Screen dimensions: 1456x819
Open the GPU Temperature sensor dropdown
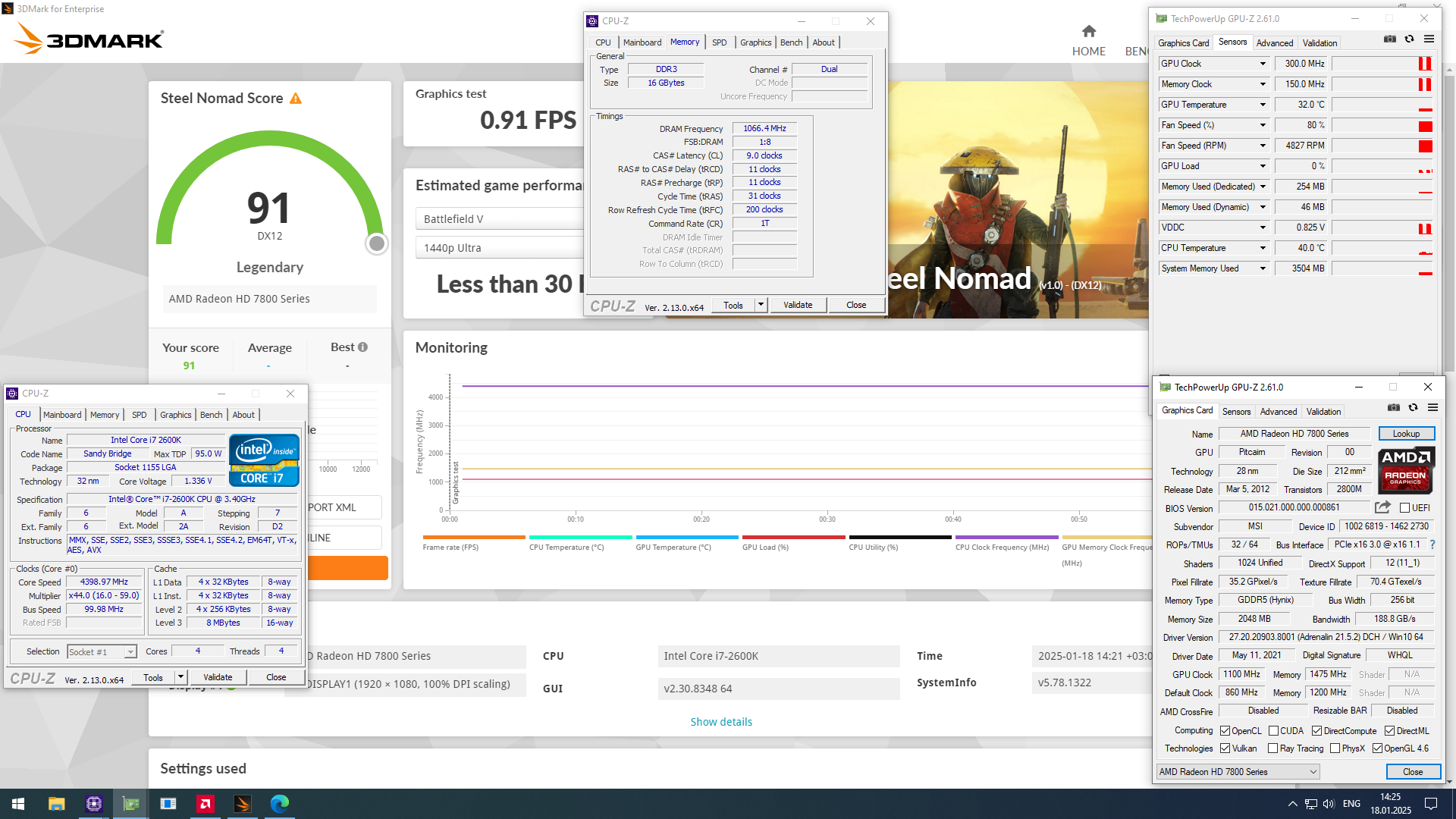pos(1263,105)
